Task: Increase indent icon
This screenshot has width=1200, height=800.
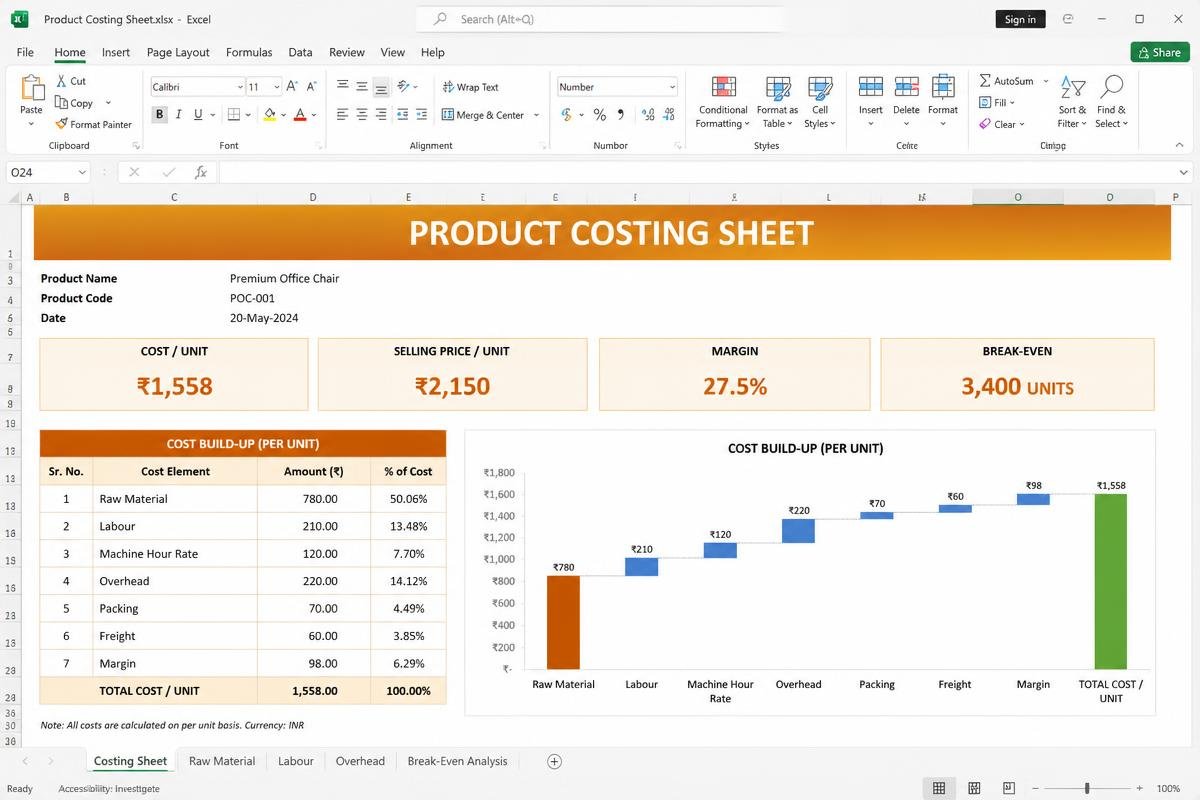Action: tap(419, 115)
